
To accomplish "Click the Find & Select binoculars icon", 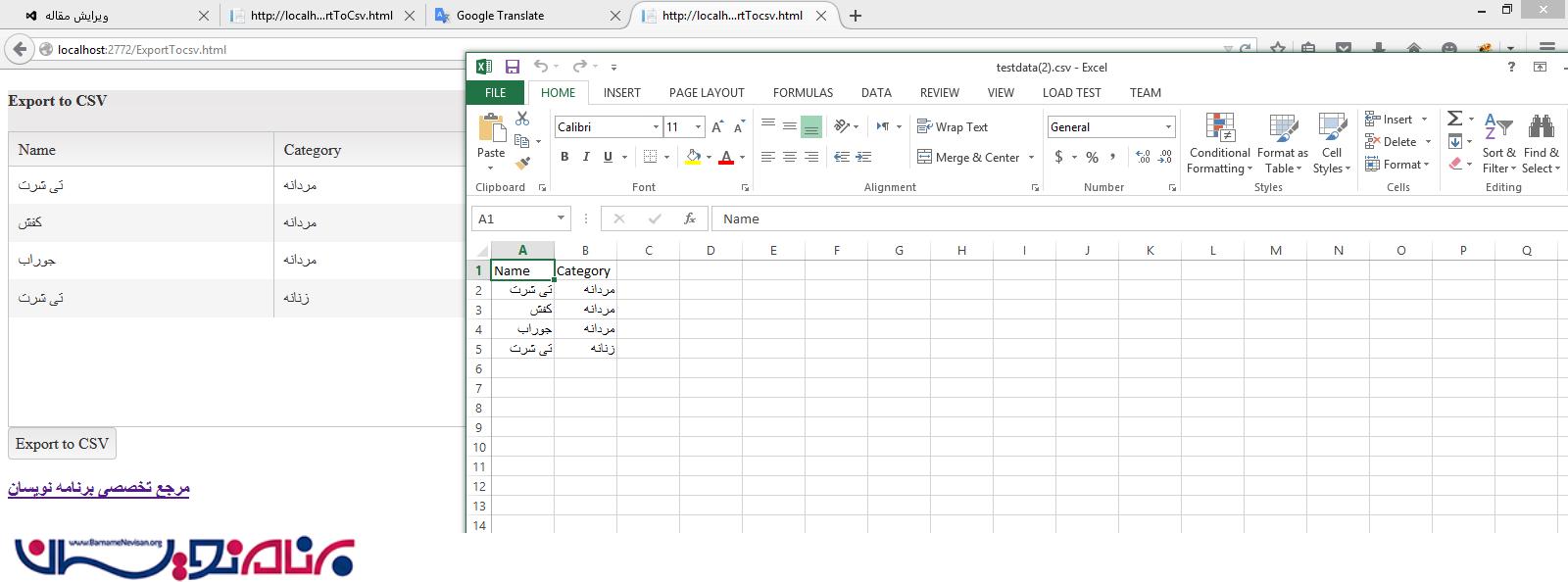I will coord(1541,143).
